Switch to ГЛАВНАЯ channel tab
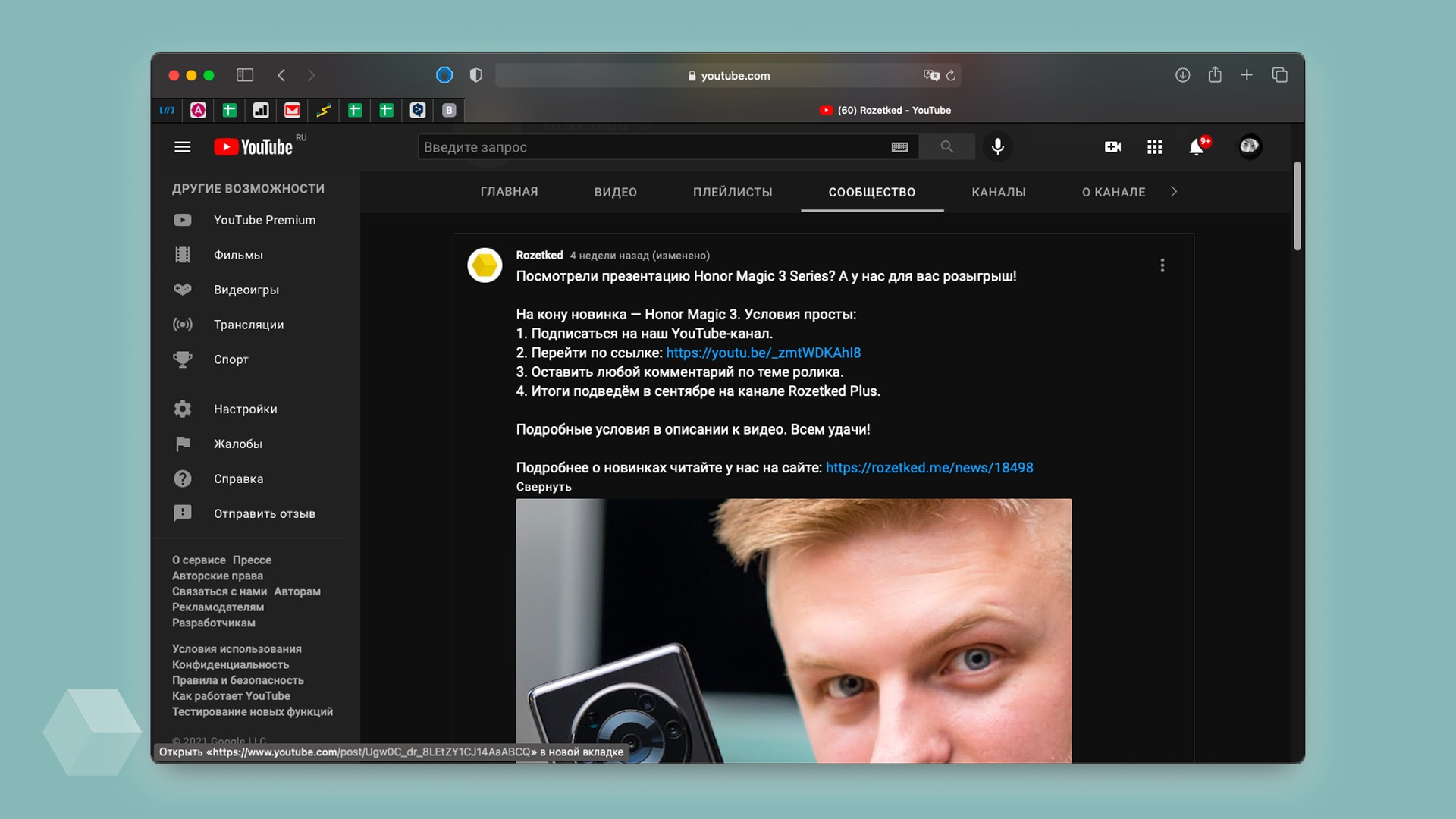Image resolution: width=1456 pixels, height=819 pixels. 509,192
